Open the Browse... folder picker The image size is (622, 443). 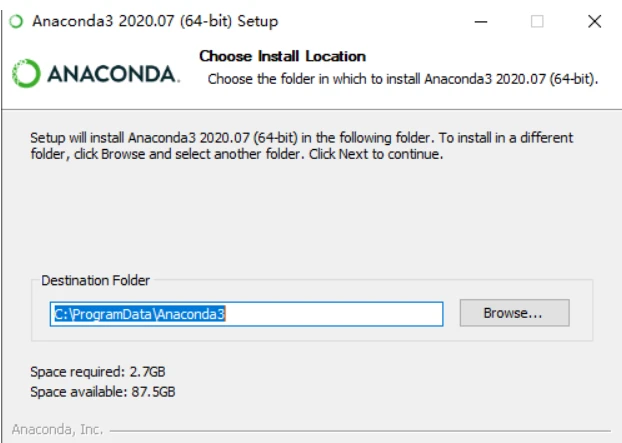coord(513,313)
